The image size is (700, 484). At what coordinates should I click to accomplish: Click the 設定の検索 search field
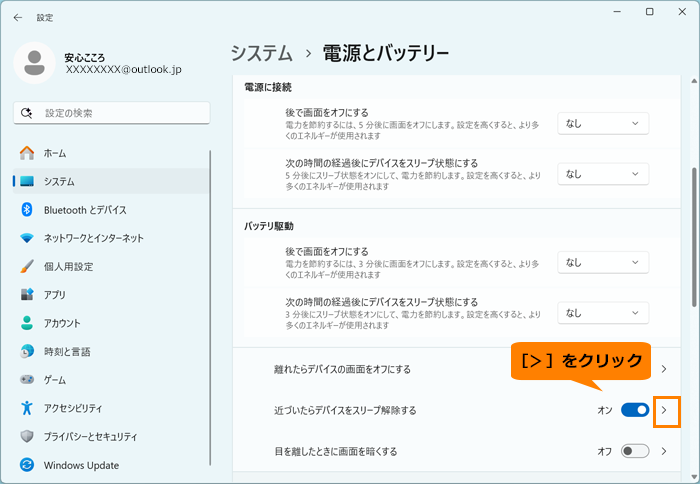click(112, 113)
